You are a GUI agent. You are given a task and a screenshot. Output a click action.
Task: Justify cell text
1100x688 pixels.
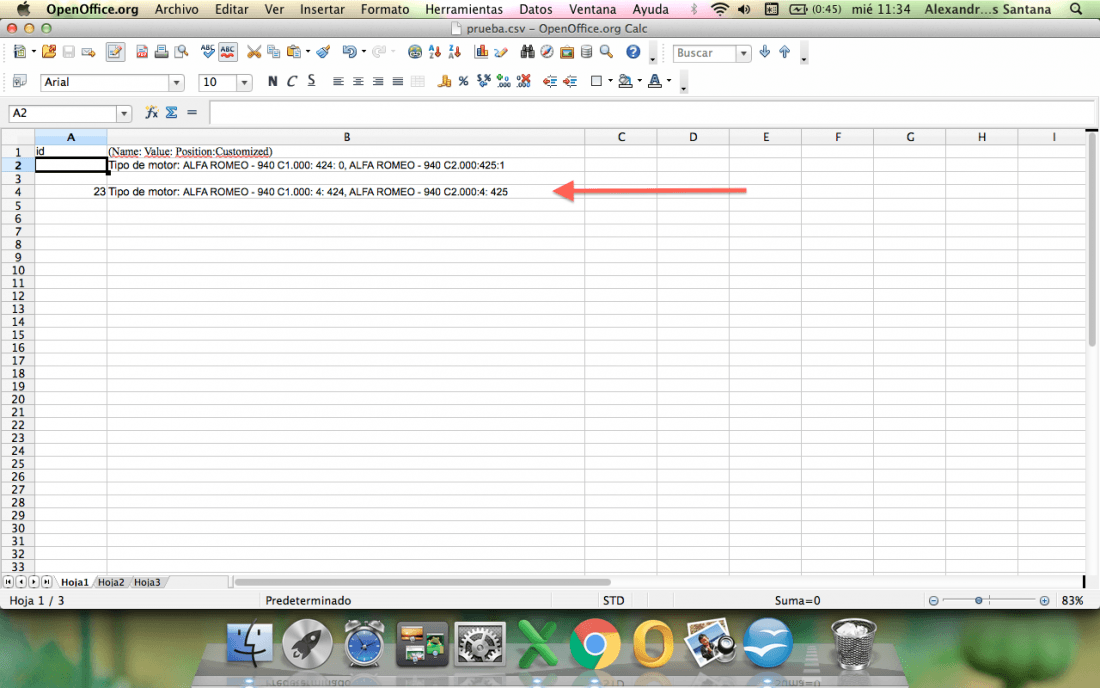pos(398,81)
